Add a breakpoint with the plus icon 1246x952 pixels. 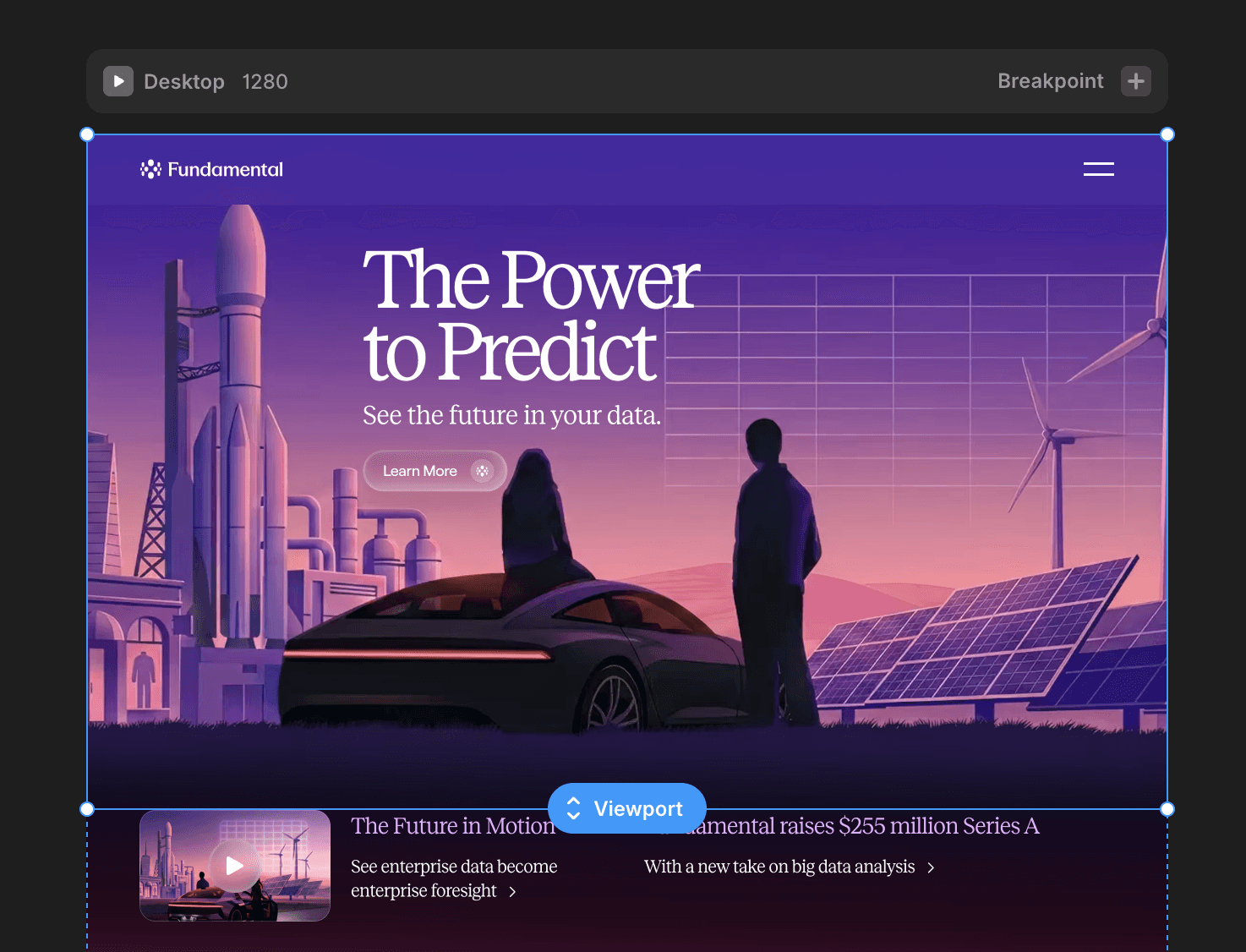point(1136,81)
